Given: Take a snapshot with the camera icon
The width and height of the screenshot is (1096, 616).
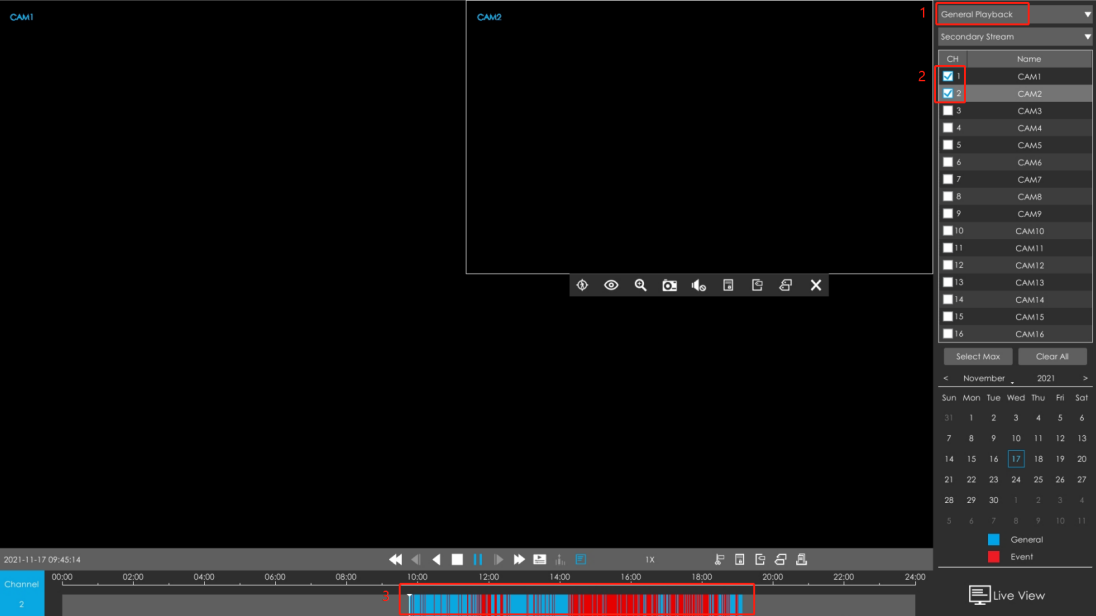Looking at the screenshot, I should click(x=670, y=285).
